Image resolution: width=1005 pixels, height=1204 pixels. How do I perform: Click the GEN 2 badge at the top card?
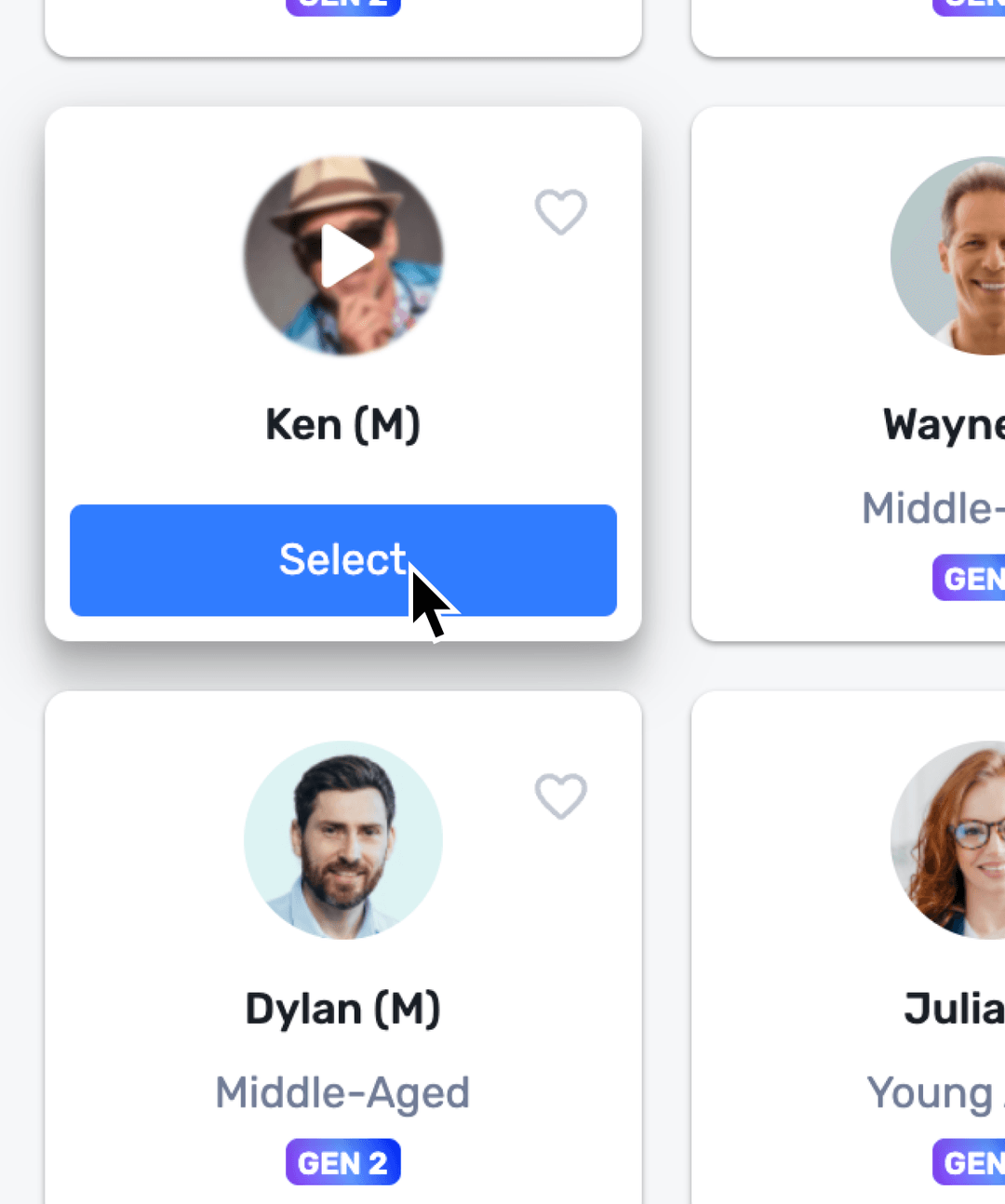[342, 5]
